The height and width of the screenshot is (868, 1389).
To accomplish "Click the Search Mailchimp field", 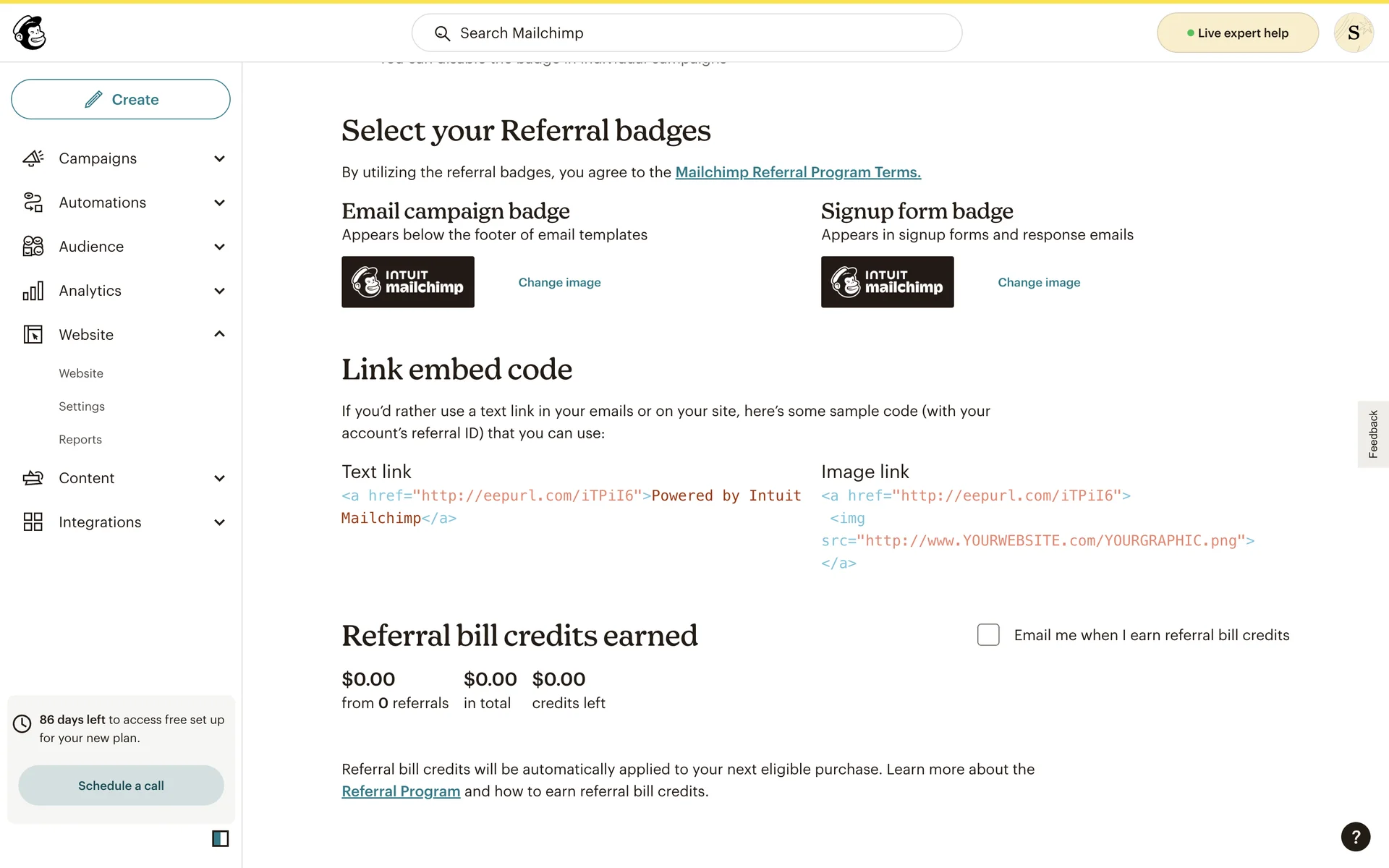I will (687, 33).
